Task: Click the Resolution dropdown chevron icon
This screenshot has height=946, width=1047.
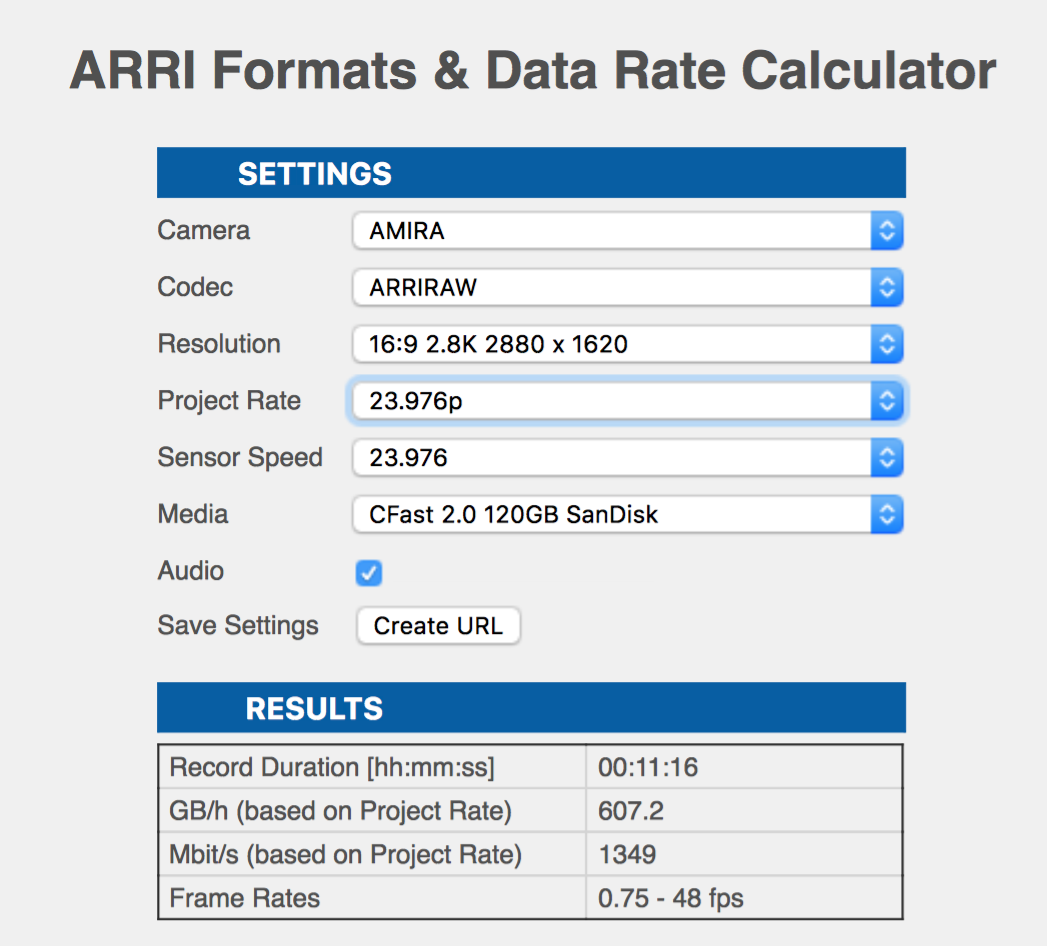Action: [887, 344]
